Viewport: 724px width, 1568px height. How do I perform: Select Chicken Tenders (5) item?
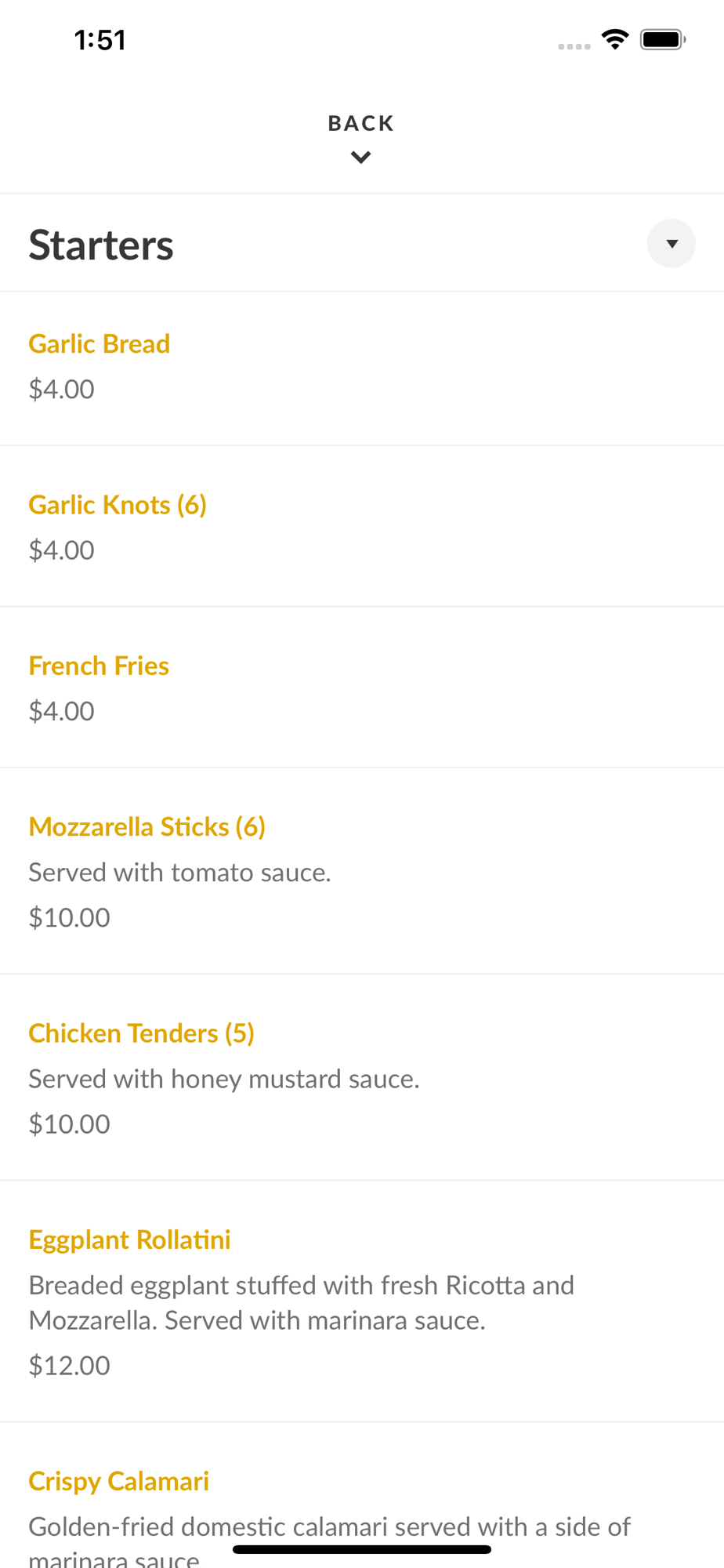pyautogui.click(x=142, y=1033)
